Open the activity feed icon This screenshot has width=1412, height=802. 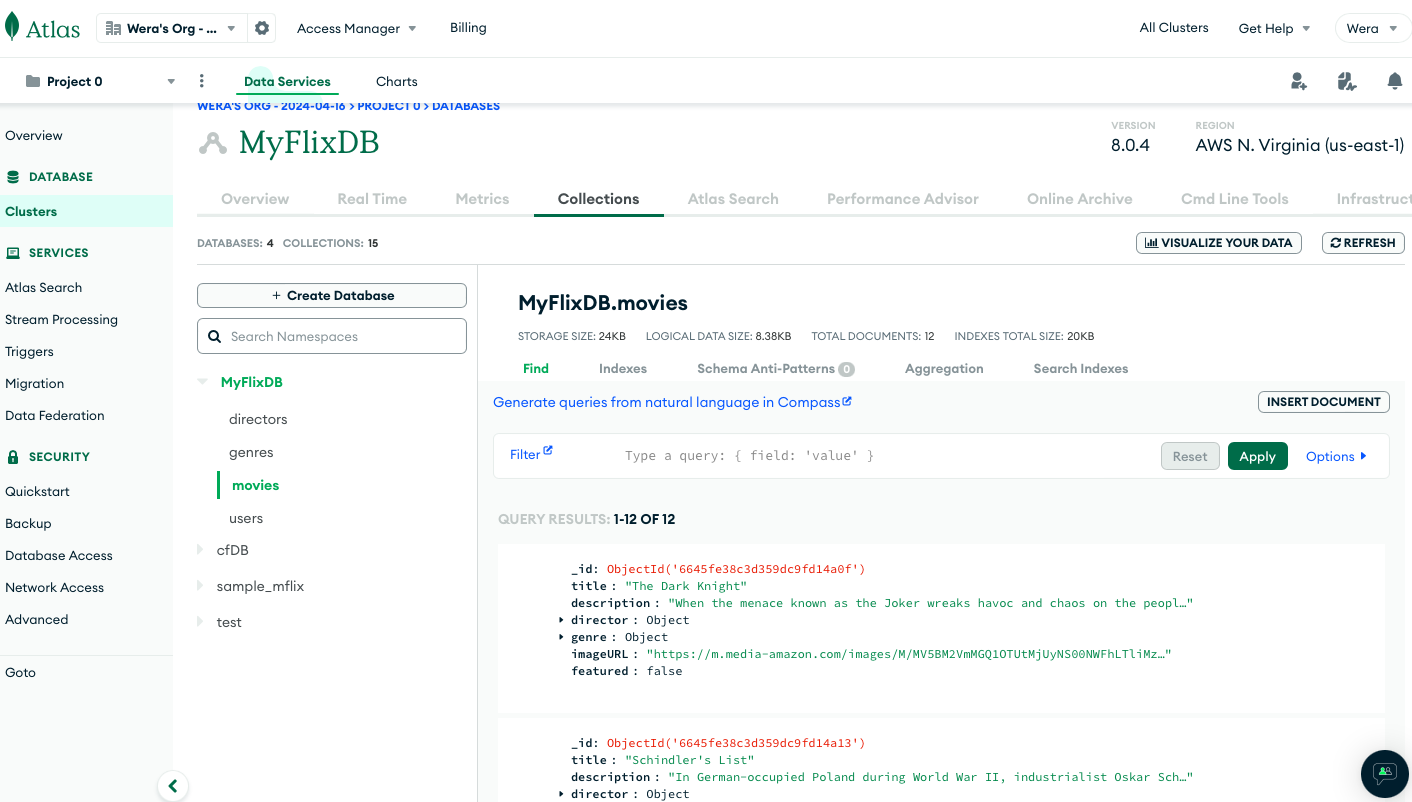click(1347, 81)
